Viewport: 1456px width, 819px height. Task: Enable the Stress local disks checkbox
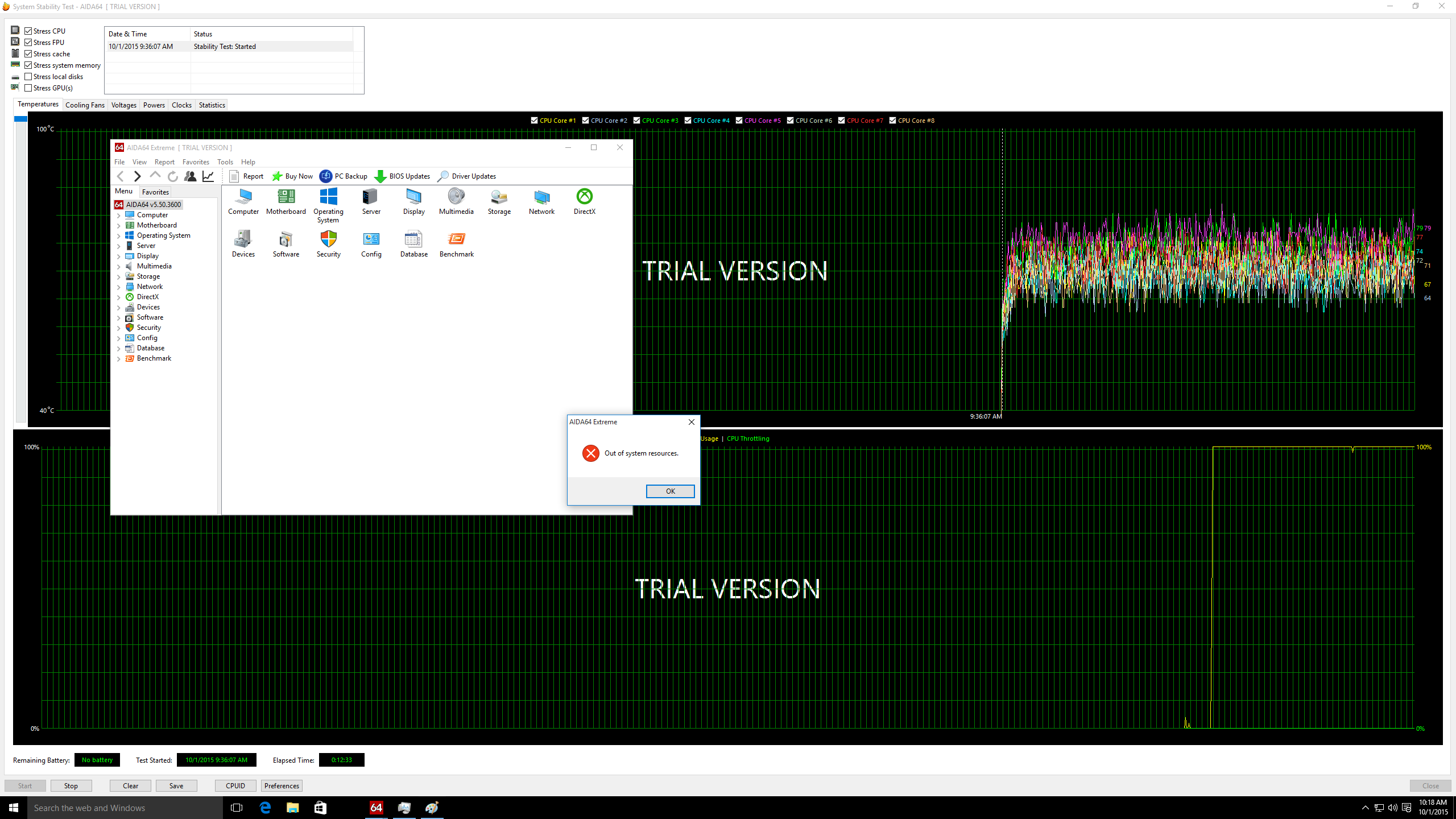tap(28, 76)
